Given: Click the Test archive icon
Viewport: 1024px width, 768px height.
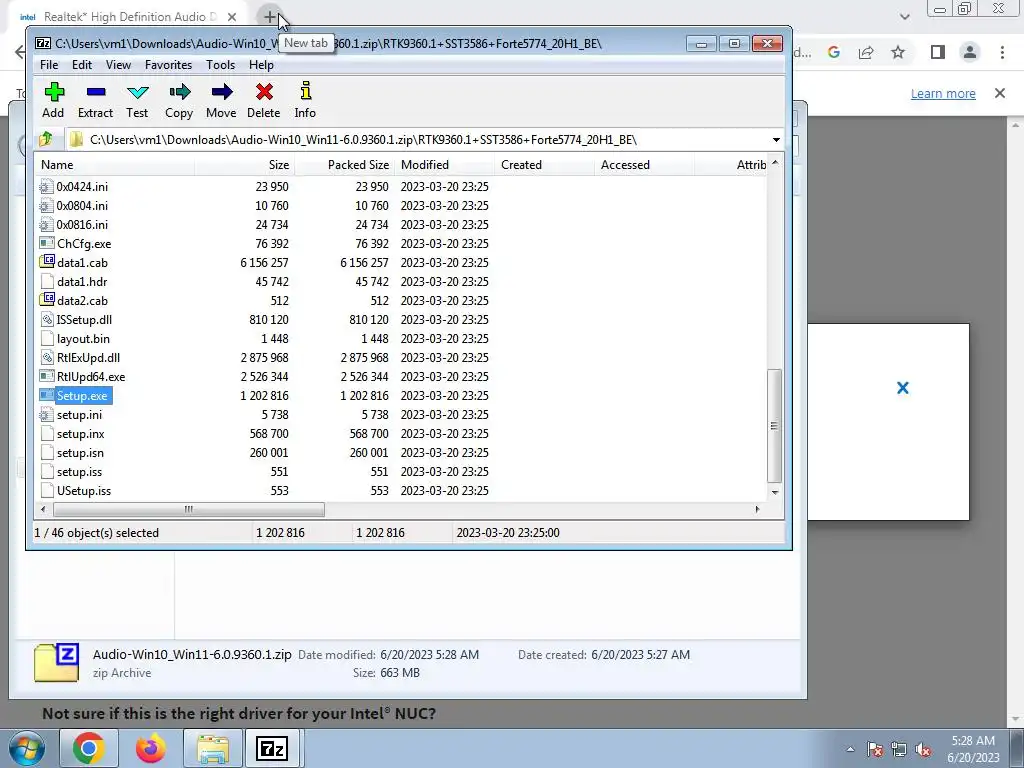Looking at the screenshot, I should [137, 92].
